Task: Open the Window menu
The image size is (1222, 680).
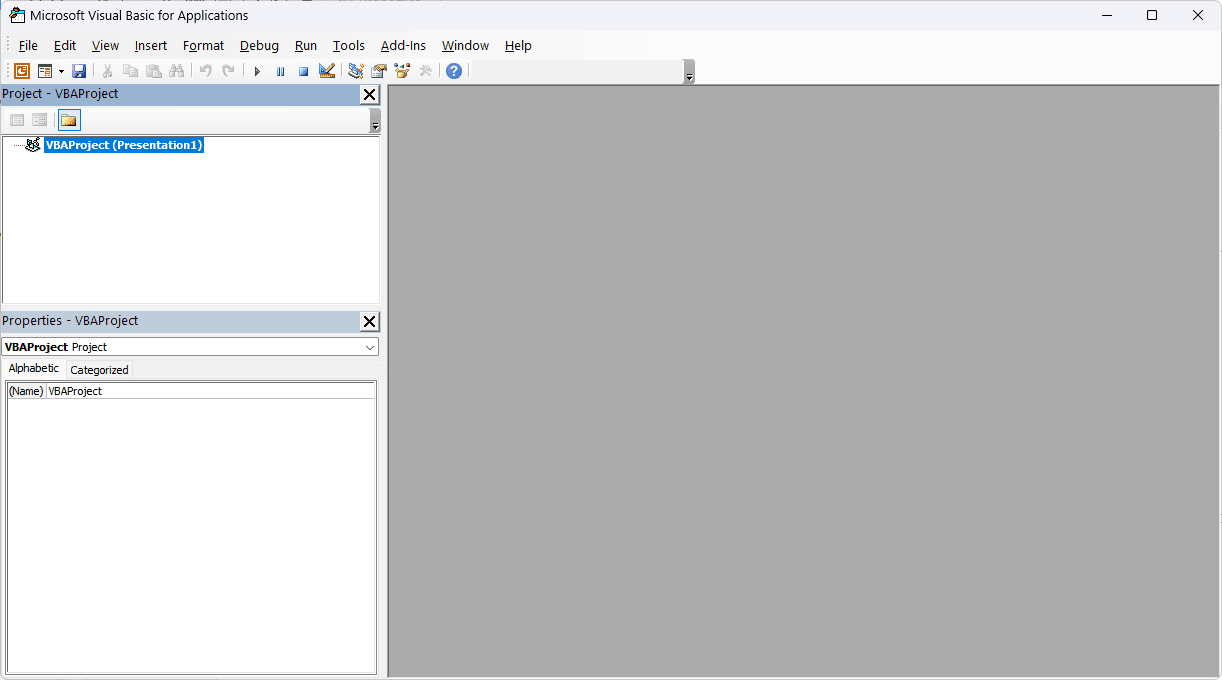Action: [466, 46]
